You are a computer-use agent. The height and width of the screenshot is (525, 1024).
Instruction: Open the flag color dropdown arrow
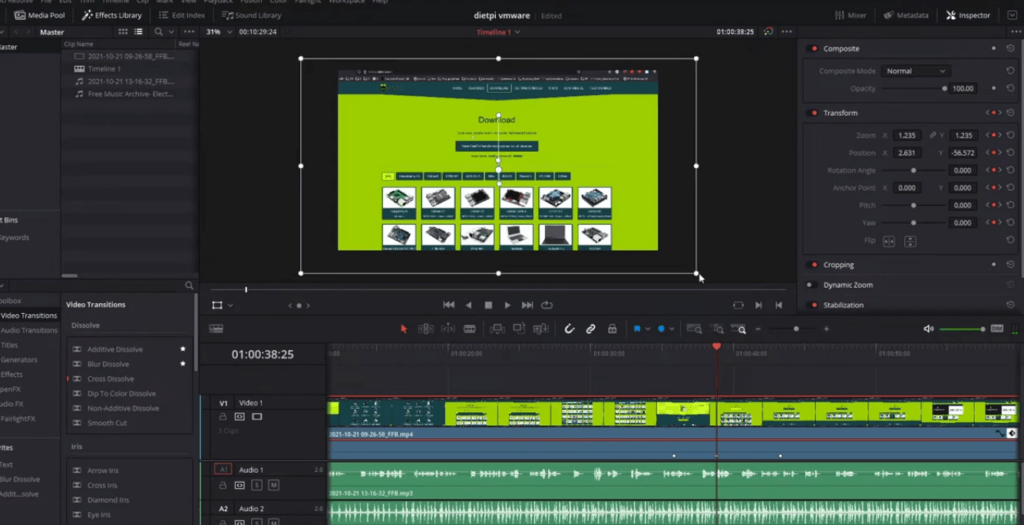pos(648,329)
